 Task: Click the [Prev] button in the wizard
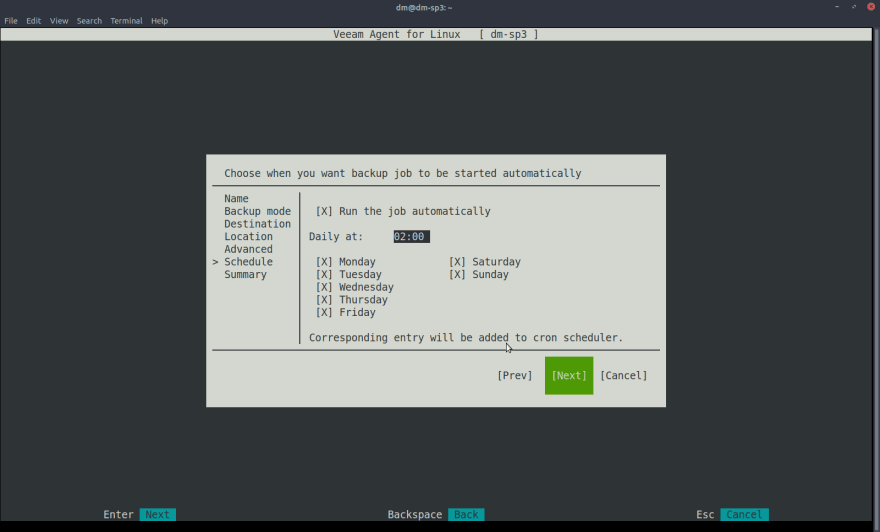click(x=515, y=375)
